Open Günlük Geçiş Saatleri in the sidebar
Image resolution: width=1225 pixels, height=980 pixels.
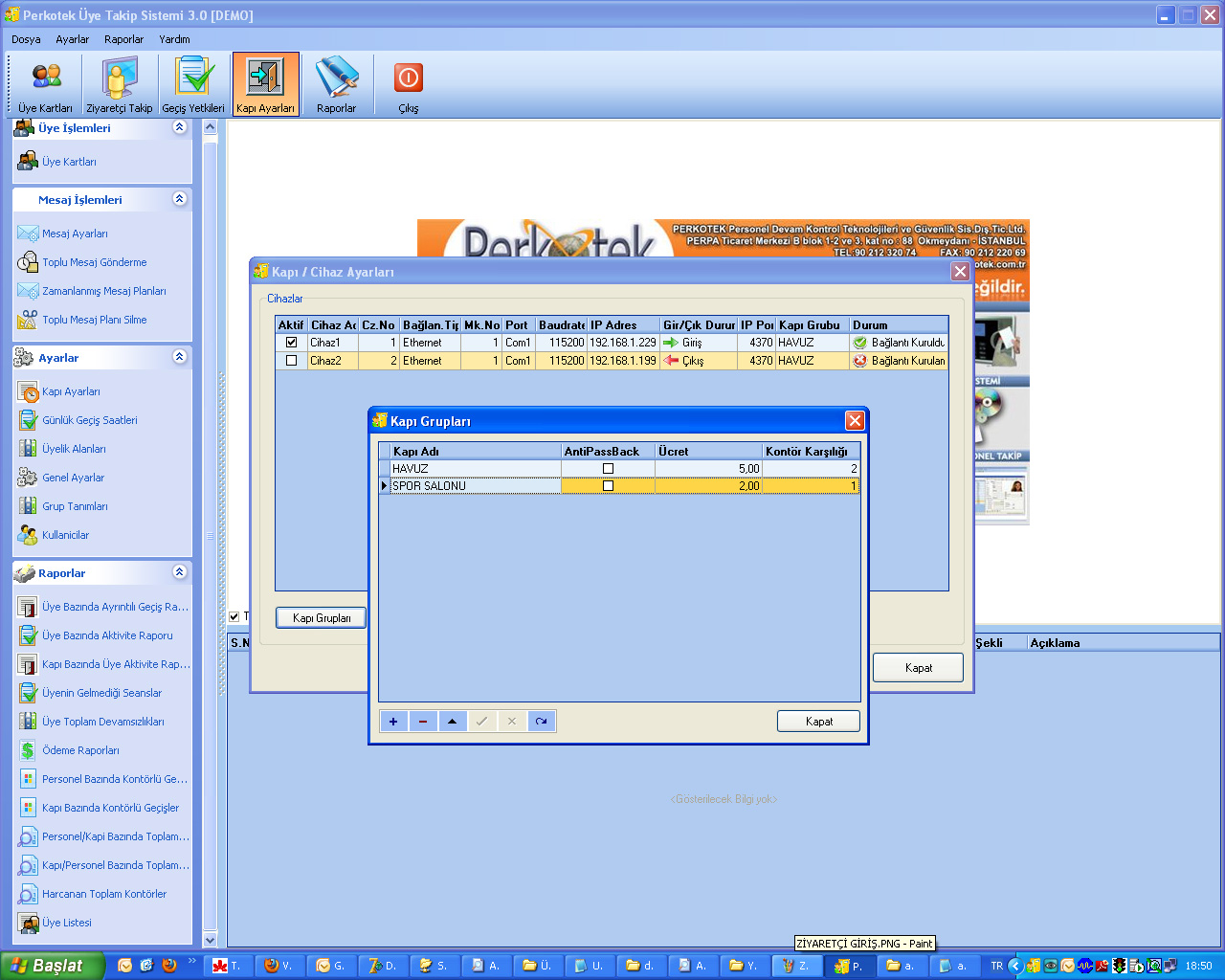click(89, 420)
